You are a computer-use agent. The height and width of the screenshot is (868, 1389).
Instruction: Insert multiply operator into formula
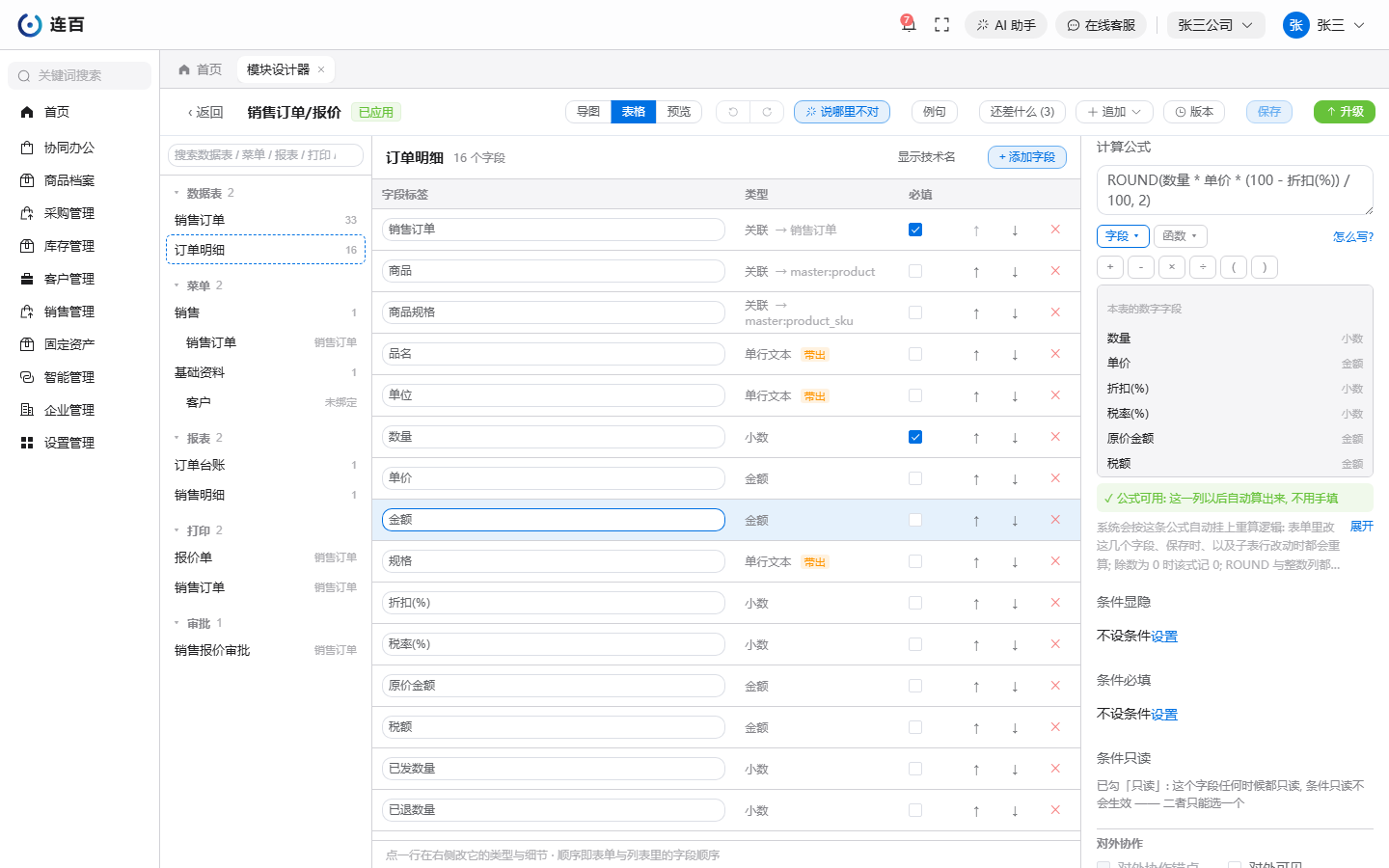pyautogui.click(x=1172, y=267)
